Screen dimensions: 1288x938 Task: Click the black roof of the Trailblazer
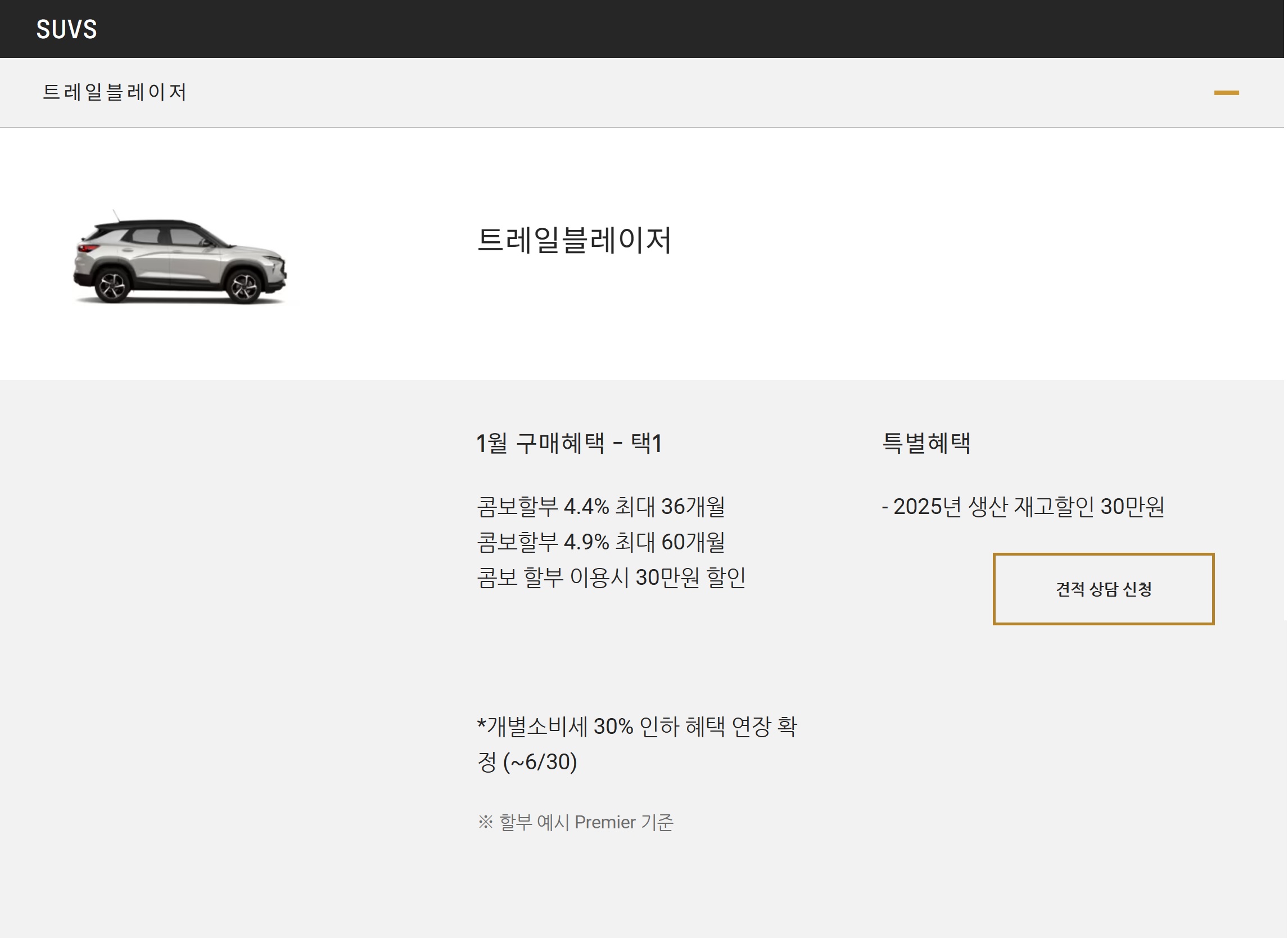point(151,224)
